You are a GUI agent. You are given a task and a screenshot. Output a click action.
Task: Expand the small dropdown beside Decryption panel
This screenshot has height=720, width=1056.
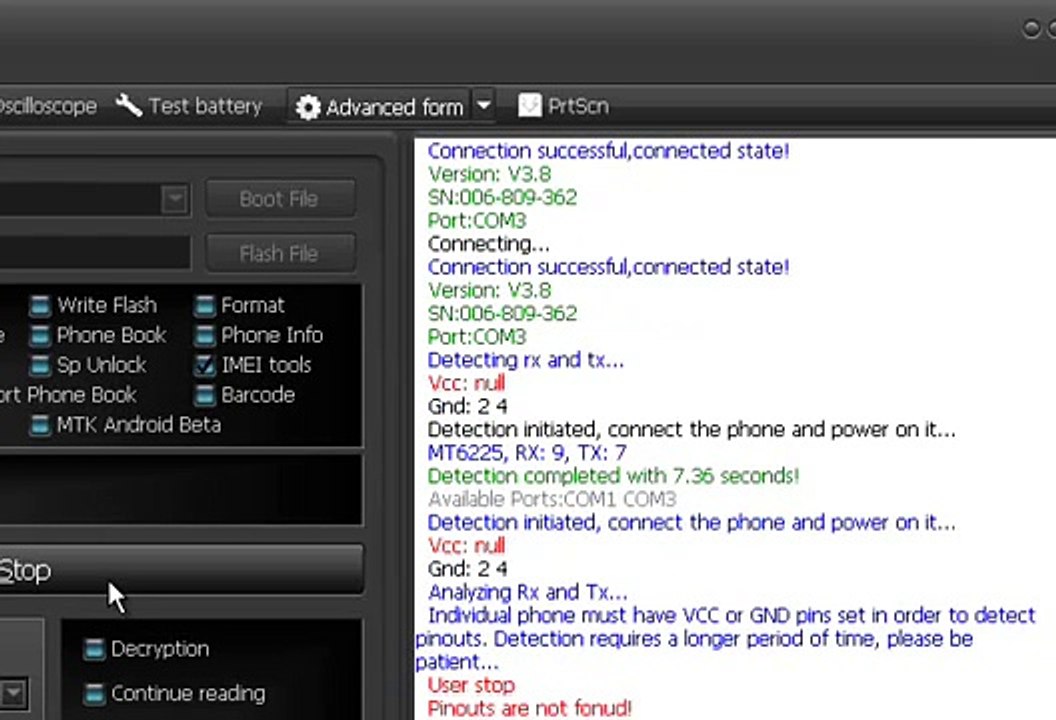13,693
